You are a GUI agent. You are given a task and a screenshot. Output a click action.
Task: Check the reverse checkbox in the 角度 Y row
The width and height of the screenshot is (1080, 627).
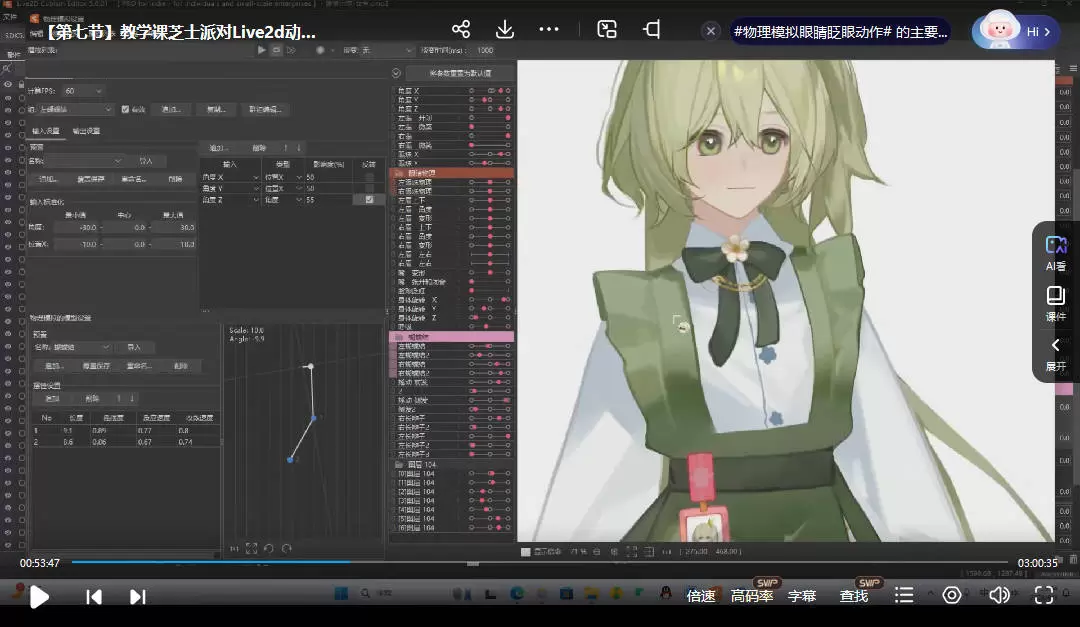point(369,188)
